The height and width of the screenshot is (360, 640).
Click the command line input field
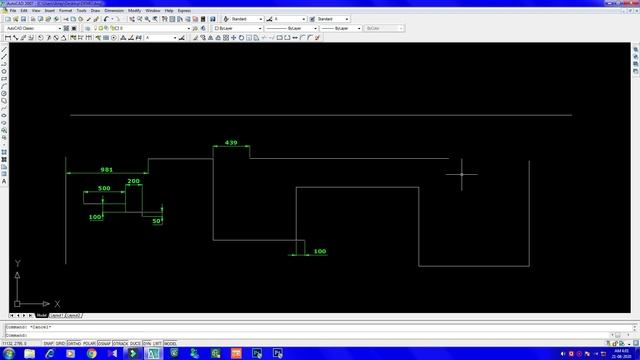coord(306,335)
